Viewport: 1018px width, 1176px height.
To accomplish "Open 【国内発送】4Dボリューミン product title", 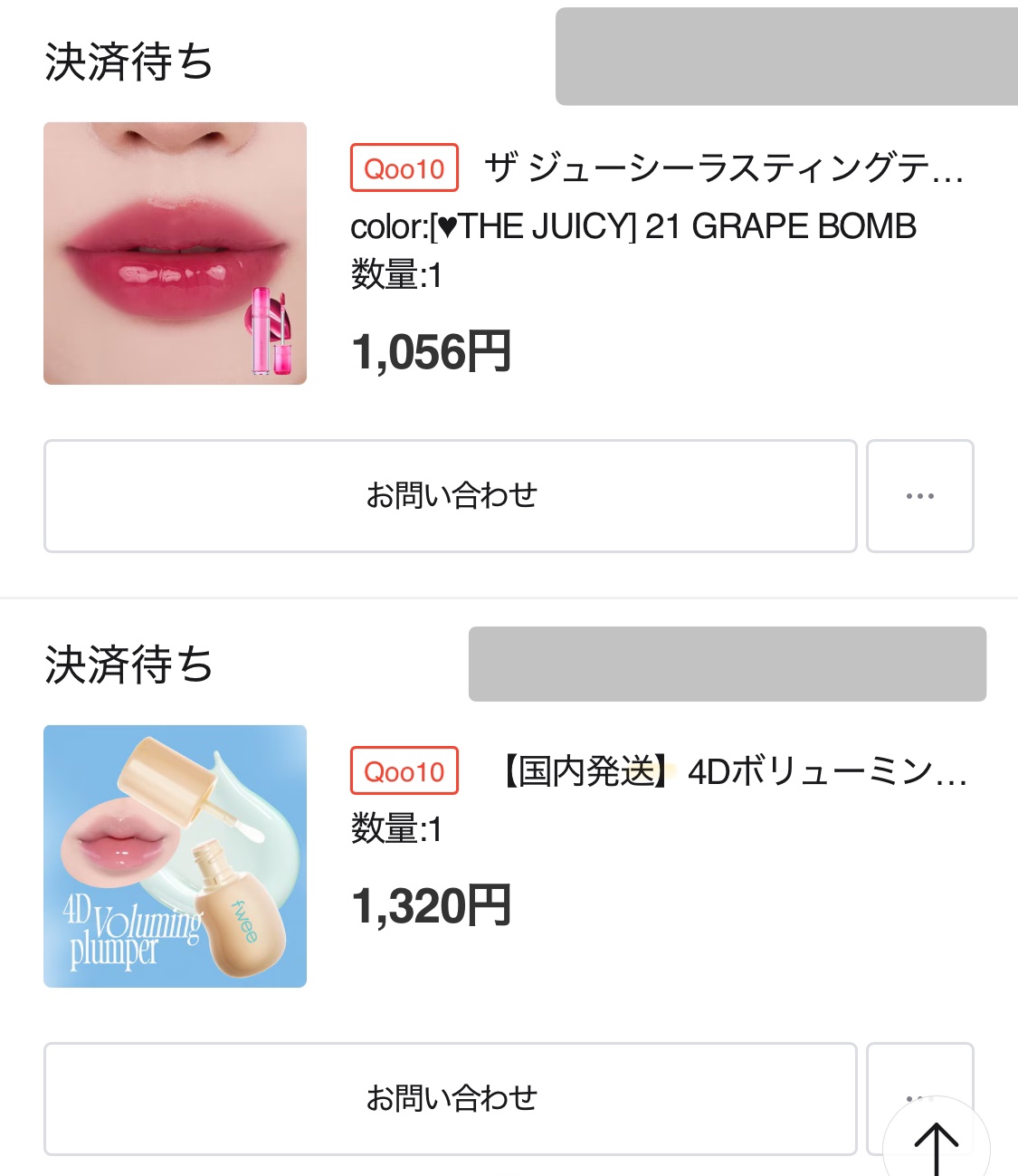I will tap(733, 771).
